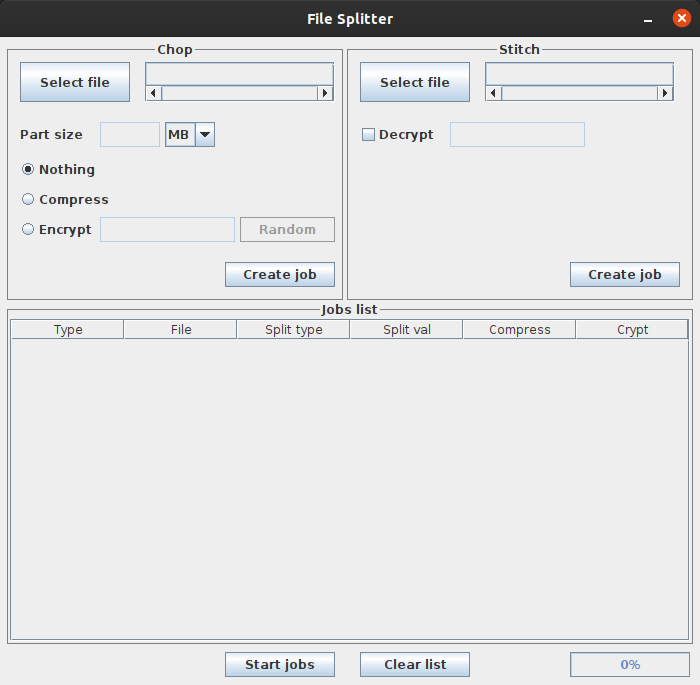Click the Part size input field
The height and width of the screenshot is (685, 700).
point(130,135)
